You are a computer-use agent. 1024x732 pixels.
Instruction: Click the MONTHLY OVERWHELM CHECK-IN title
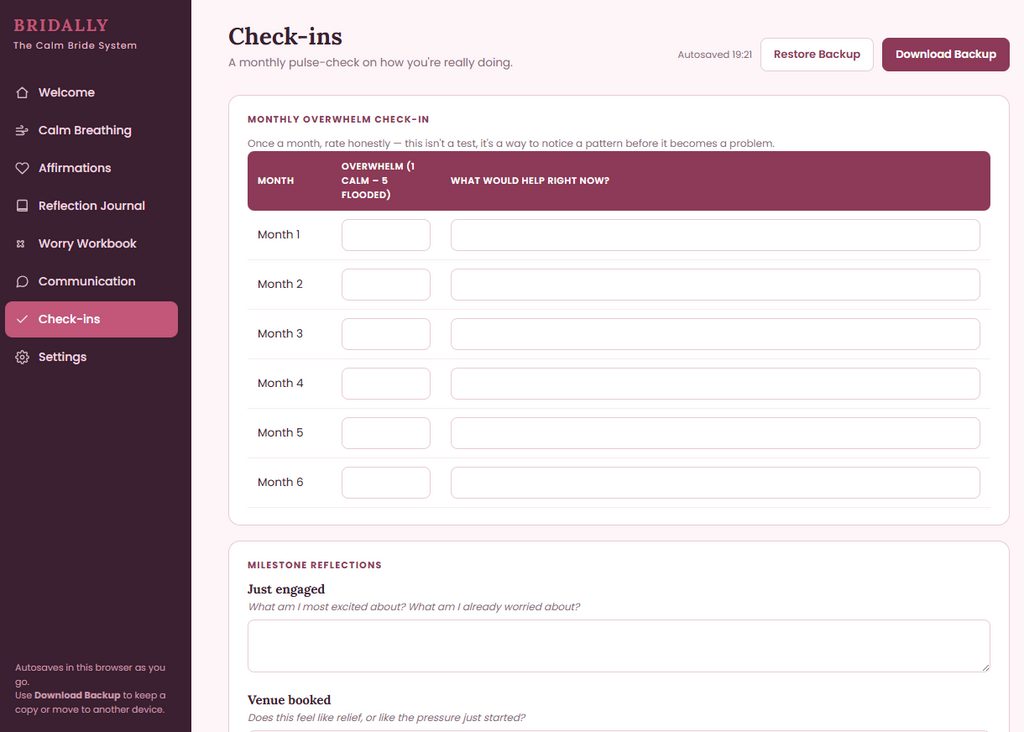tap(338, 119)
